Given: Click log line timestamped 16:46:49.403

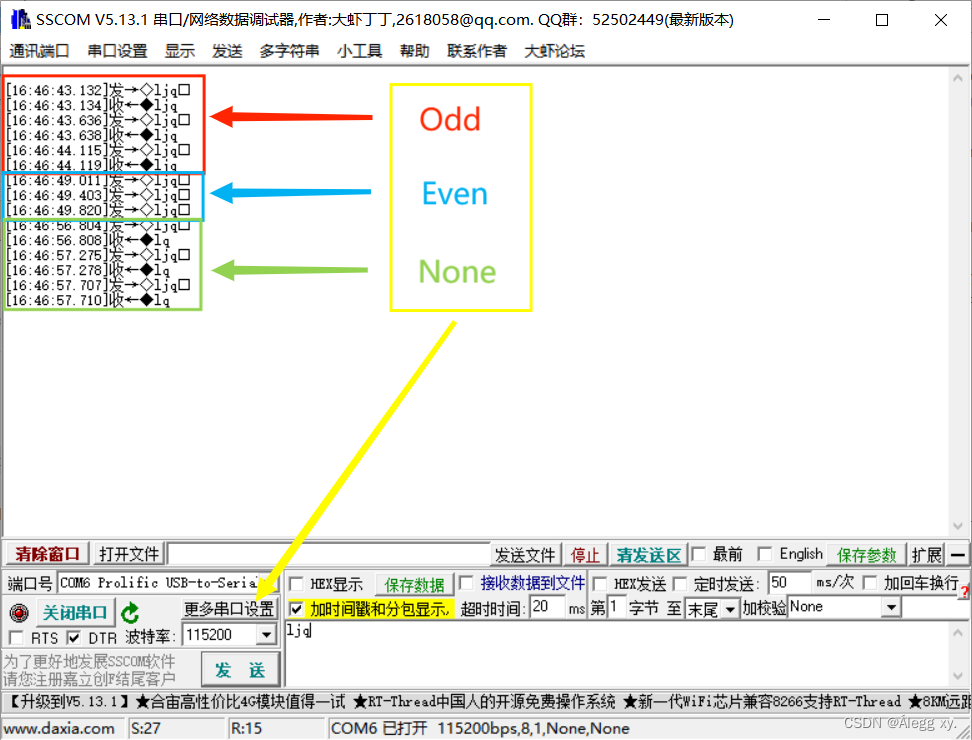Looking at the screenshot, I should 98,195.
